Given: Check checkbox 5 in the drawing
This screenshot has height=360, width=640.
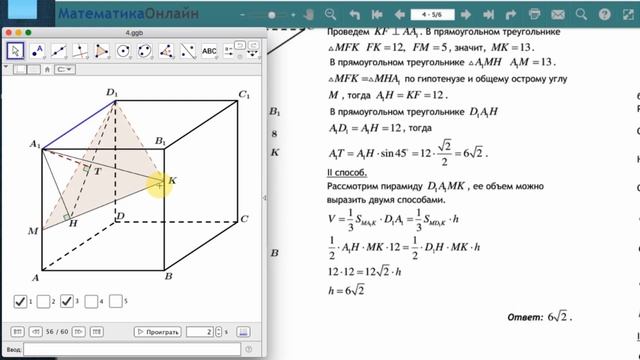Looking at the screenshot, I should pos(116,301).
